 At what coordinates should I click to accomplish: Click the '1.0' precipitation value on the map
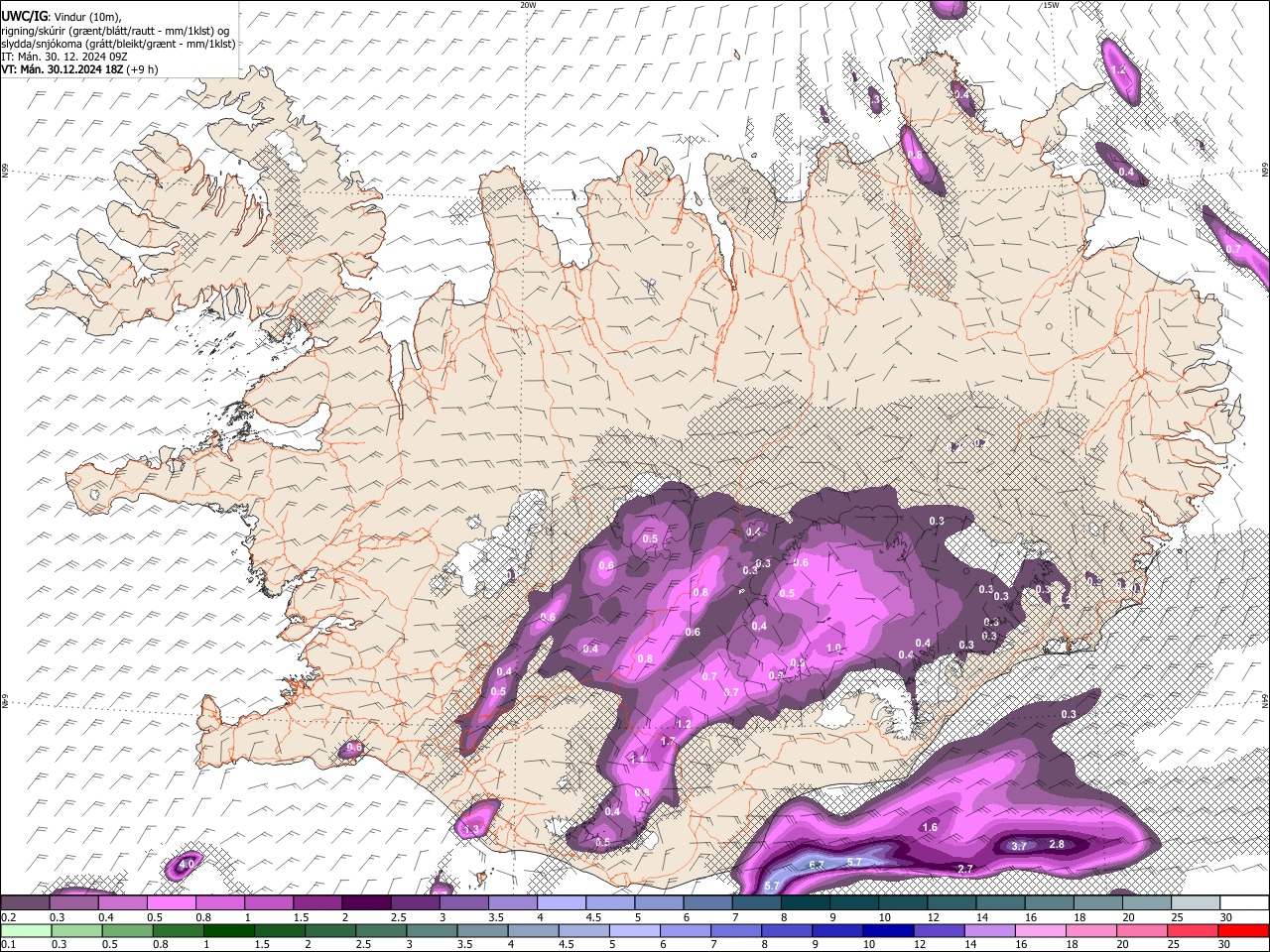pyautogui.click(x=833, y=648)
